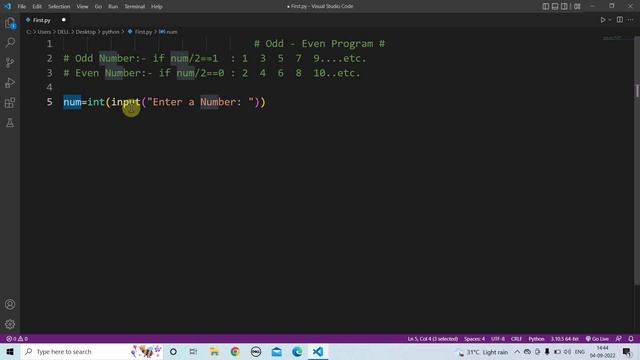Split the editor to the right
The width and height of the screenshot is (640, 360).
coord(620,20)
